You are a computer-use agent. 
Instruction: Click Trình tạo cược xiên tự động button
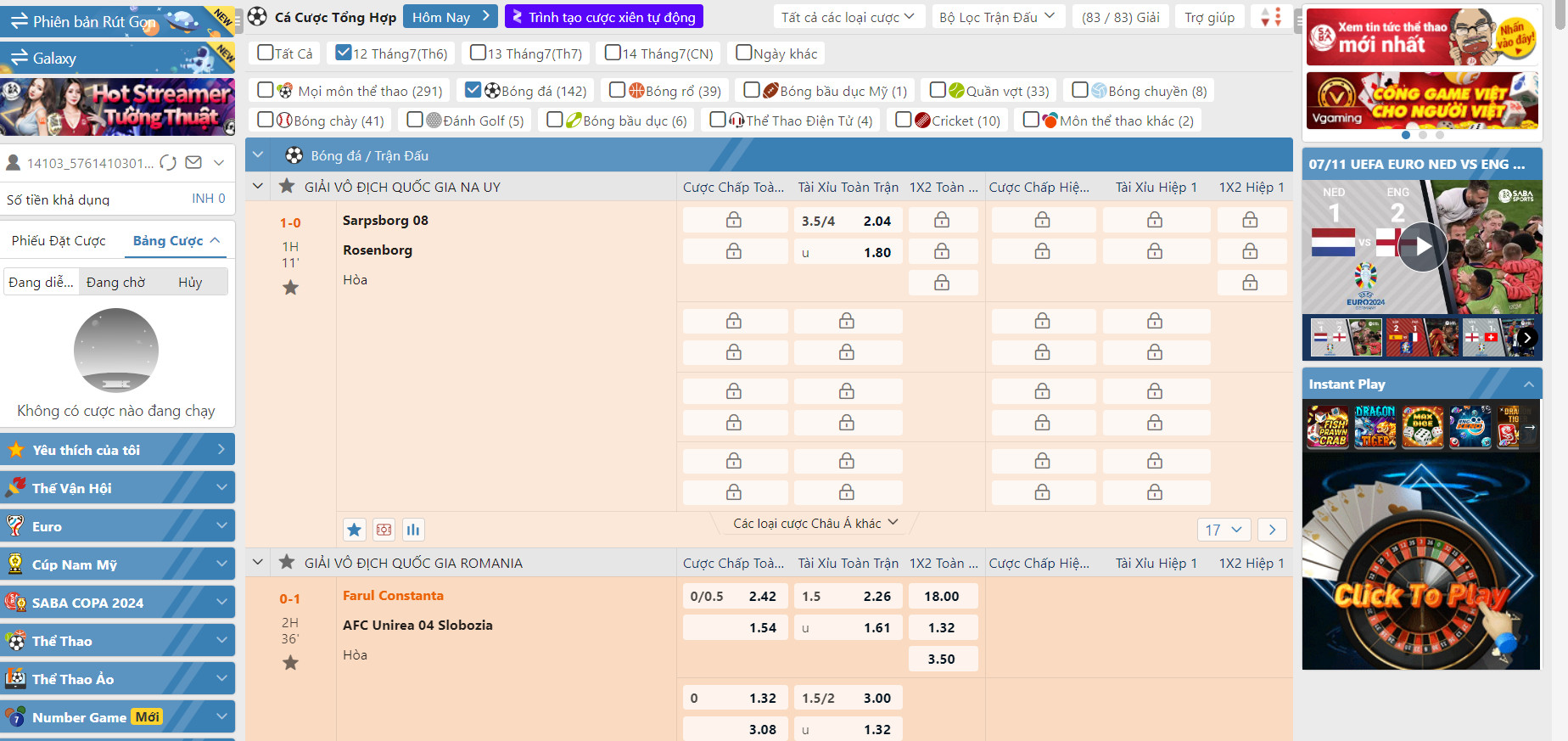603,17
